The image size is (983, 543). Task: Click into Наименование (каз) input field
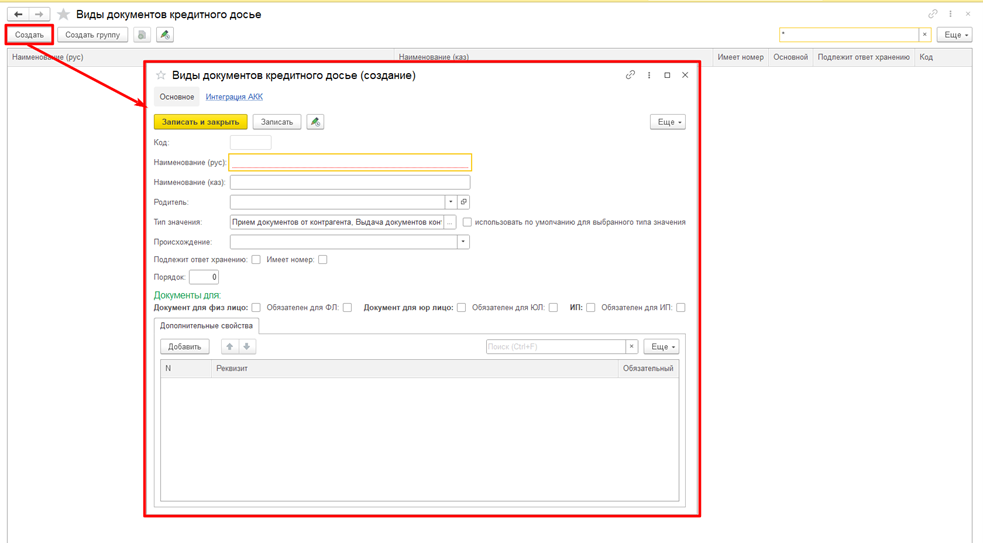point(350,182)
